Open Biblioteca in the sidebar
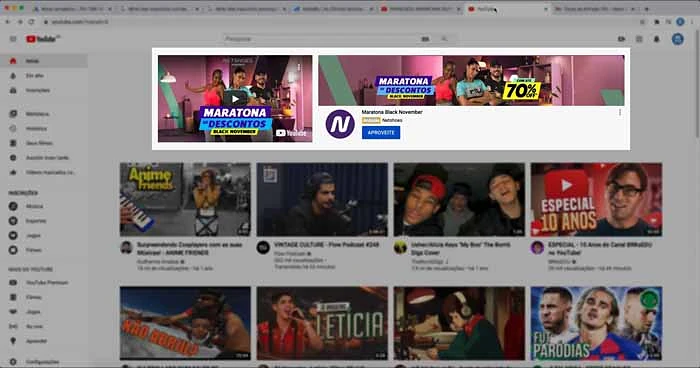 pos(44,114)
